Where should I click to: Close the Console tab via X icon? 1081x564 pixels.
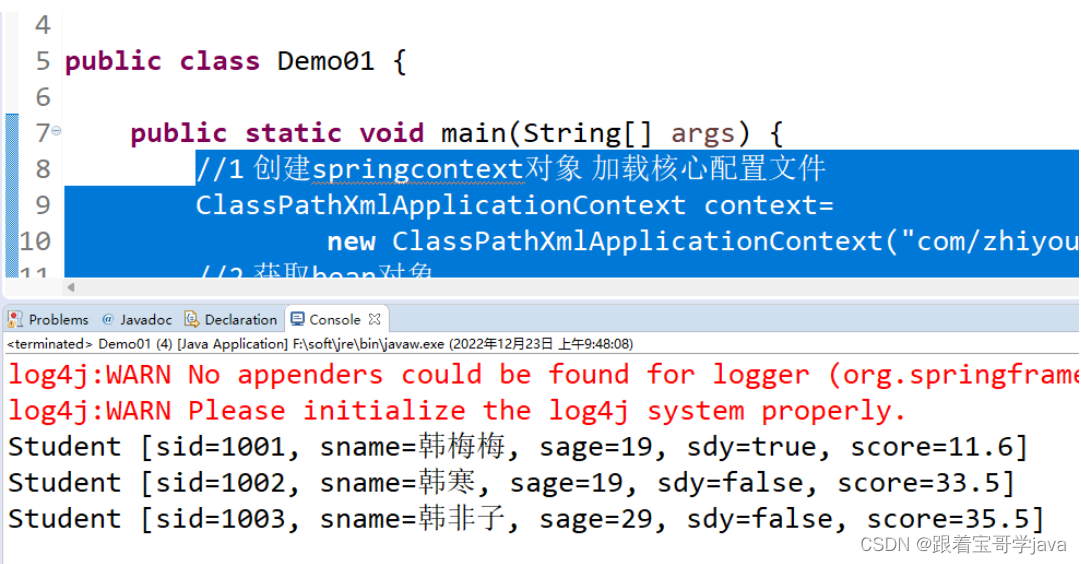click(374, 319)
